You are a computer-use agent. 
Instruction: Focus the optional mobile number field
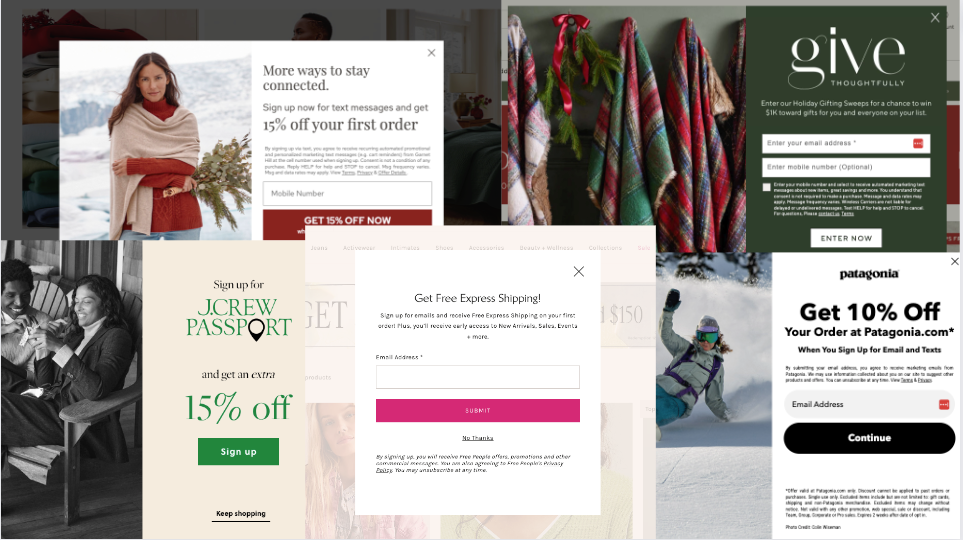[x=846, y=167]
